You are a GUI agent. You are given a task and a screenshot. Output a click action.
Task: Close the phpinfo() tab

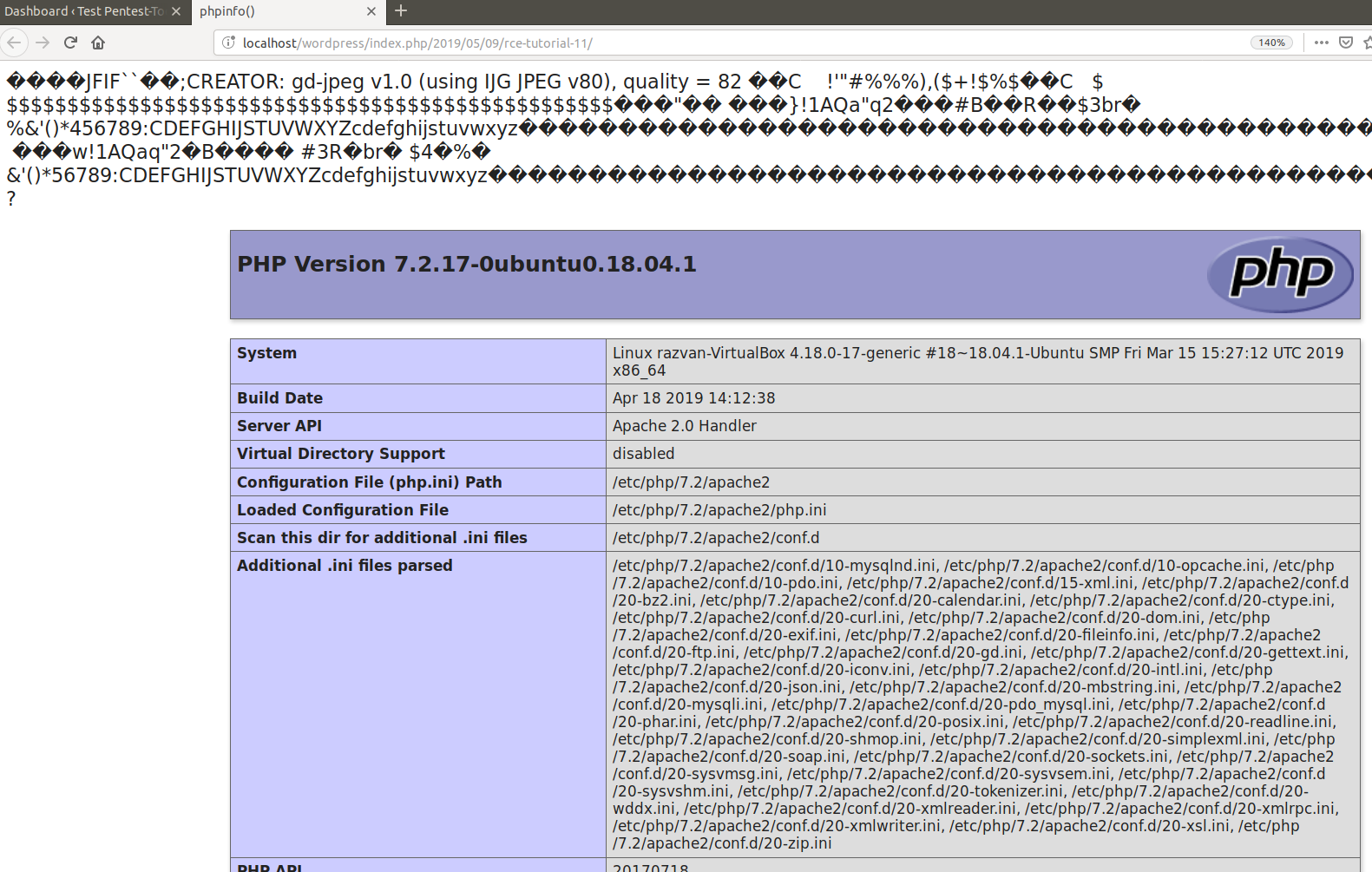point(371,11)
